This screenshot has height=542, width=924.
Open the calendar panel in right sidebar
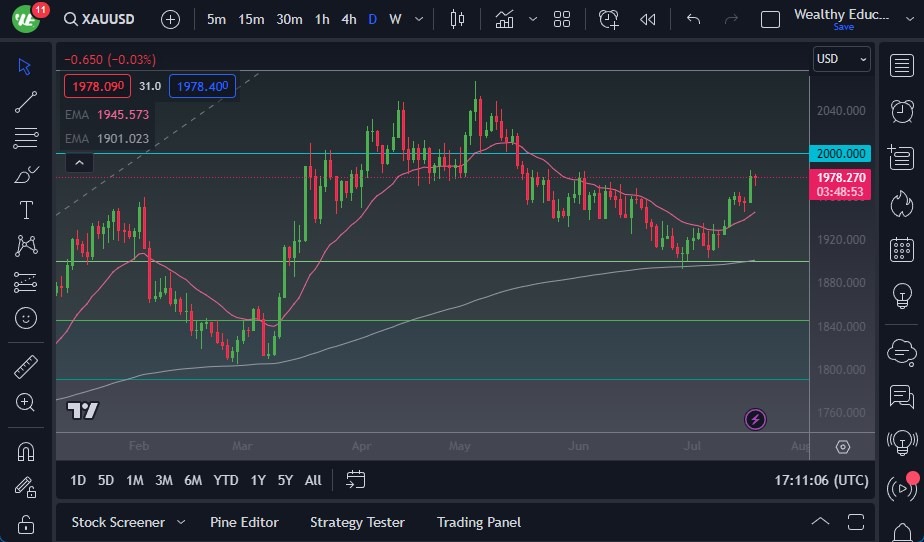(902, 249)
